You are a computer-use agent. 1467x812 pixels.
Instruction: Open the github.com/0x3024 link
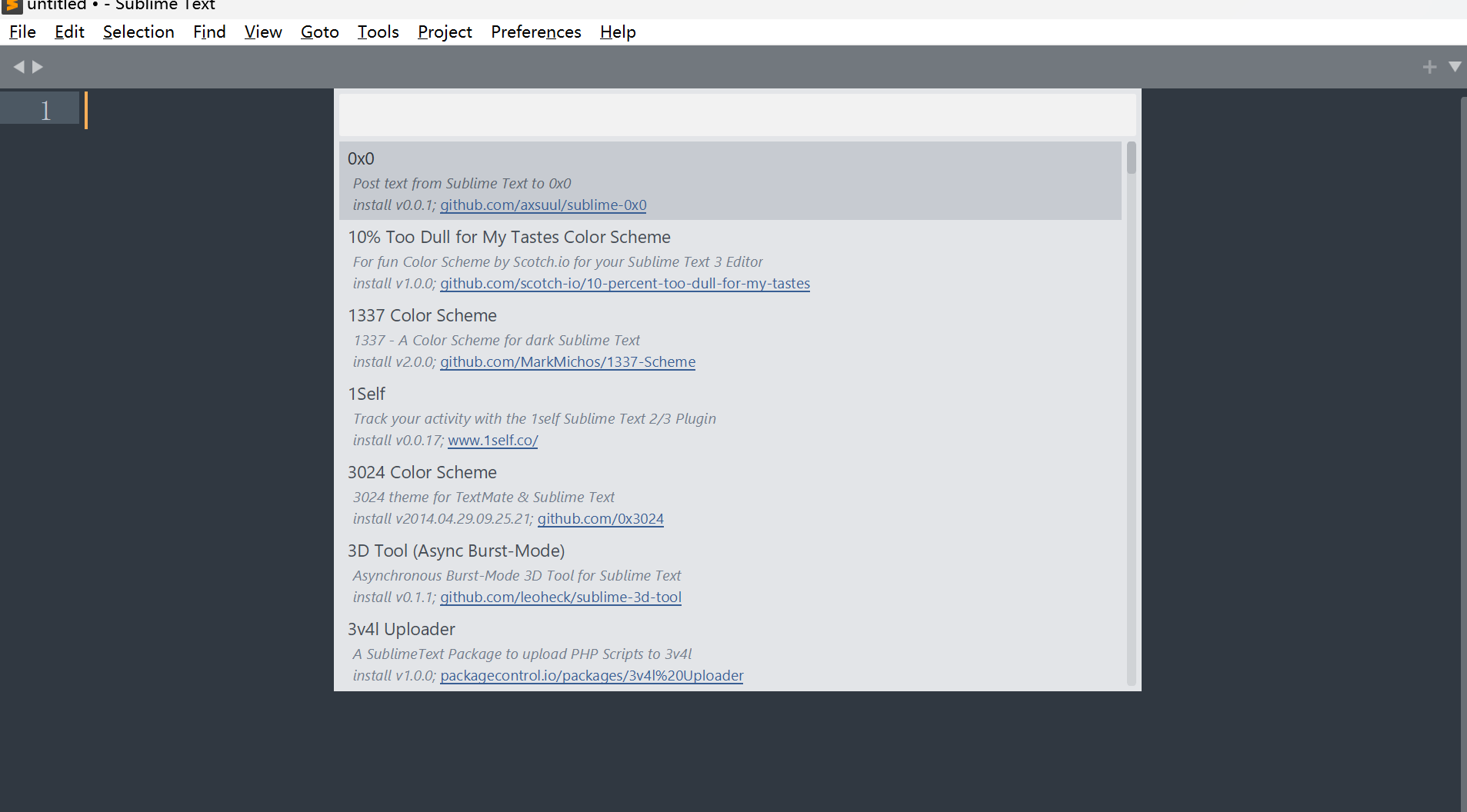pyautogui.click(x=600, y=519)
